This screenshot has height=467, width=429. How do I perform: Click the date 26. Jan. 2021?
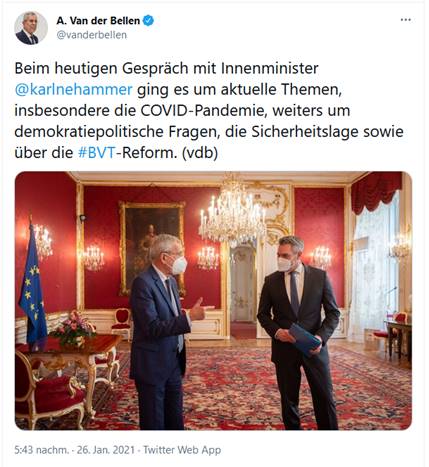[106, 450]
